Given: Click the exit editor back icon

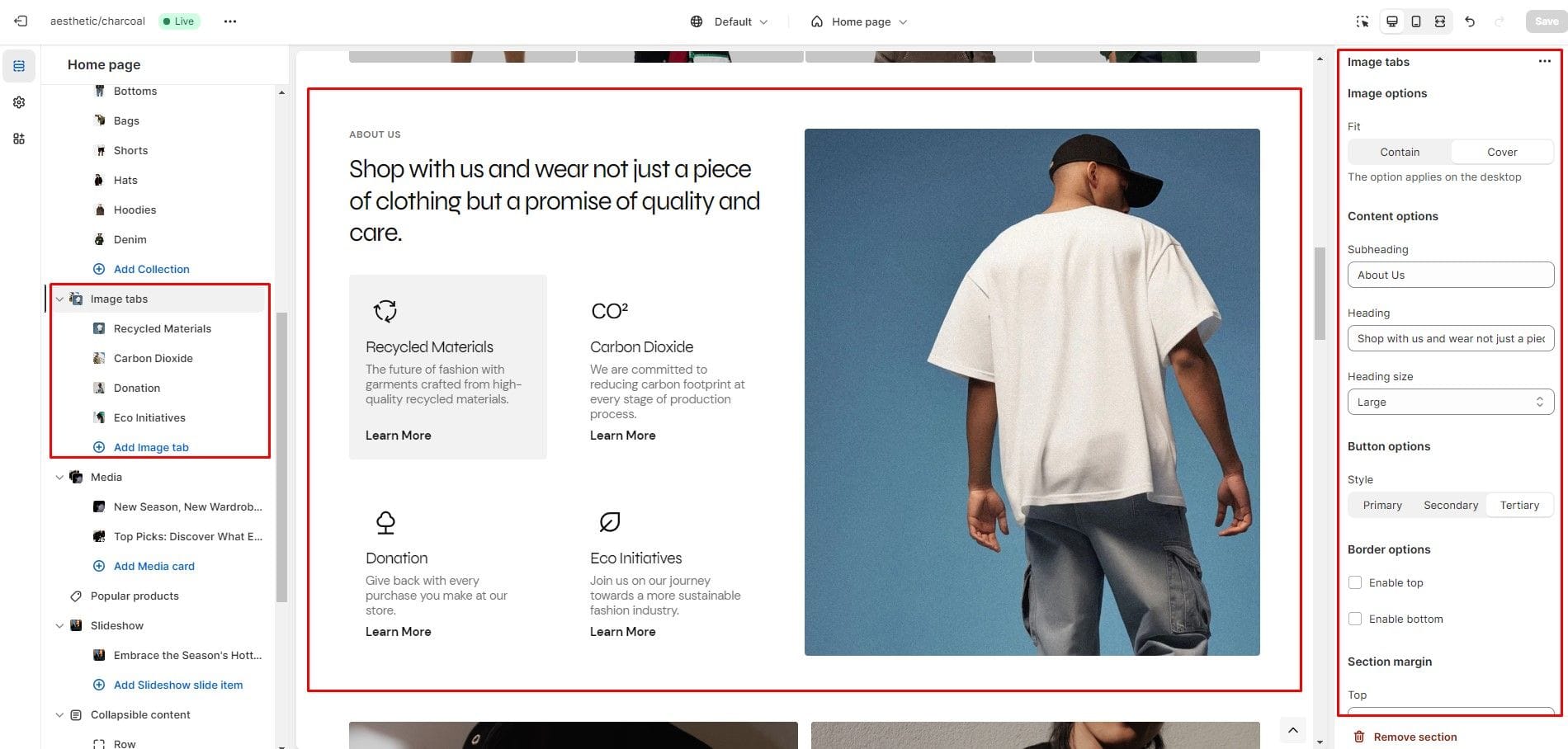Looking at the screenshot, I should [x=21, y=21].
